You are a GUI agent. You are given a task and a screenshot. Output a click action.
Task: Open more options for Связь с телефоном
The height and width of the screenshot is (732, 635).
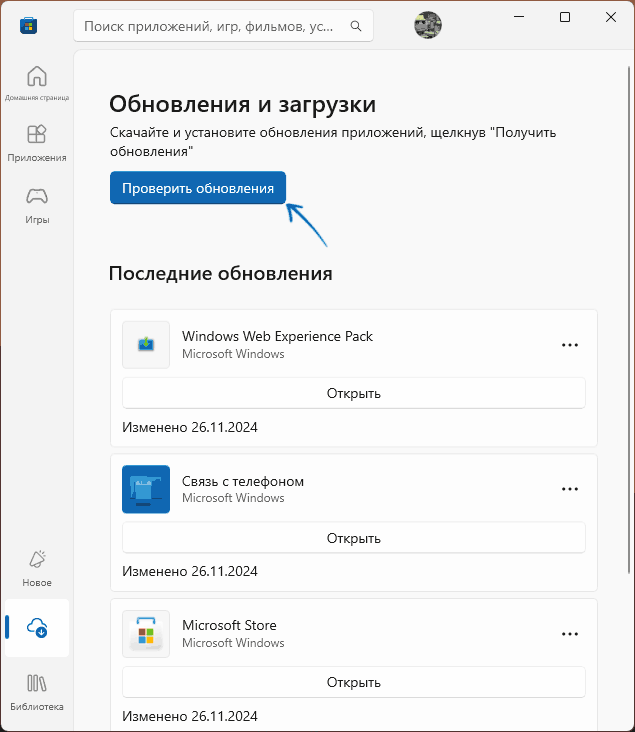click(x=570, y=489)
